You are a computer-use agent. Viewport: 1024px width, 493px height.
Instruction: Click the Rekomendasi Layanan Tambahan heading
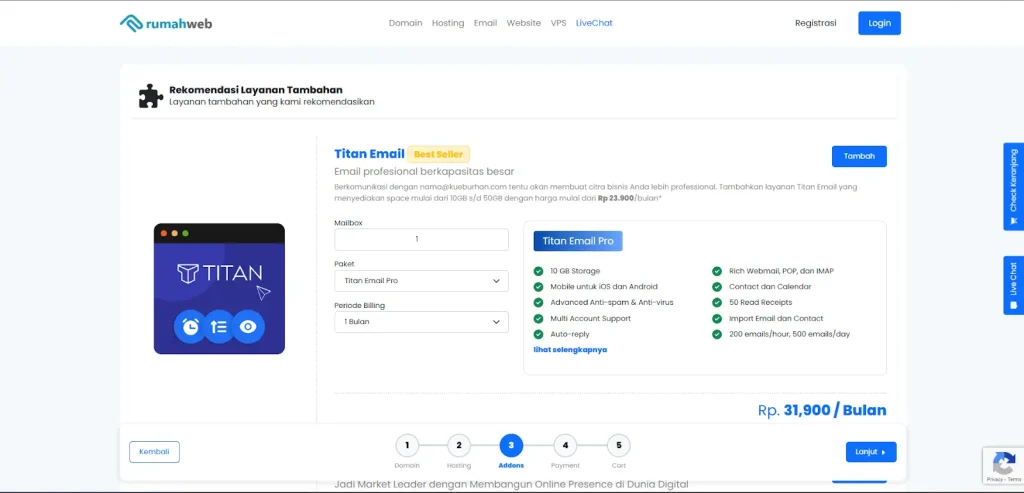click(x=256, y=90)
